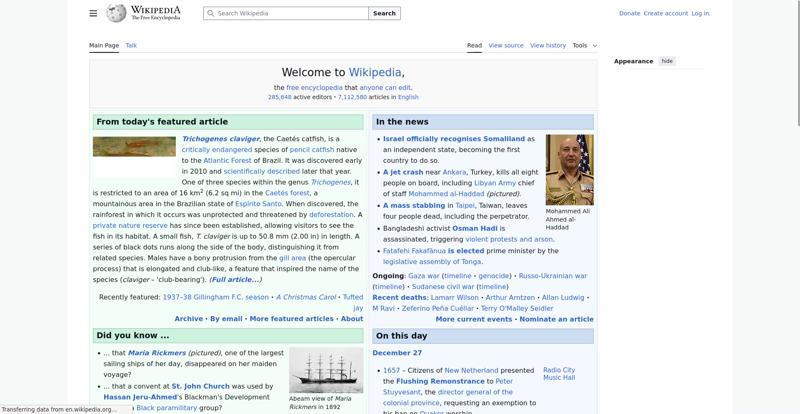Click the search magnifier input field

click(x=290, y=13)
